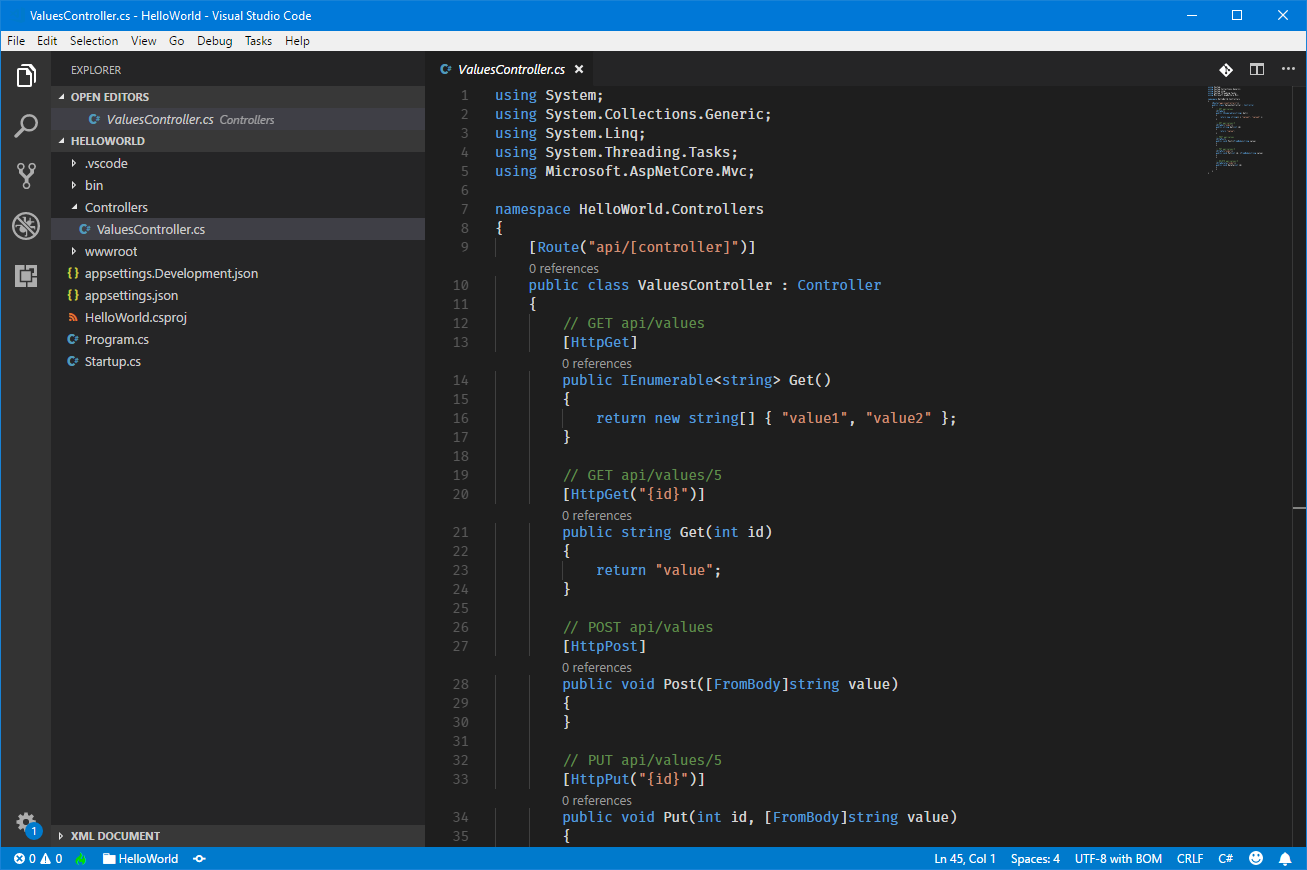Screen dimensions: 1307x870
Task: Open the Source Control view
Action: click(26, 176)
